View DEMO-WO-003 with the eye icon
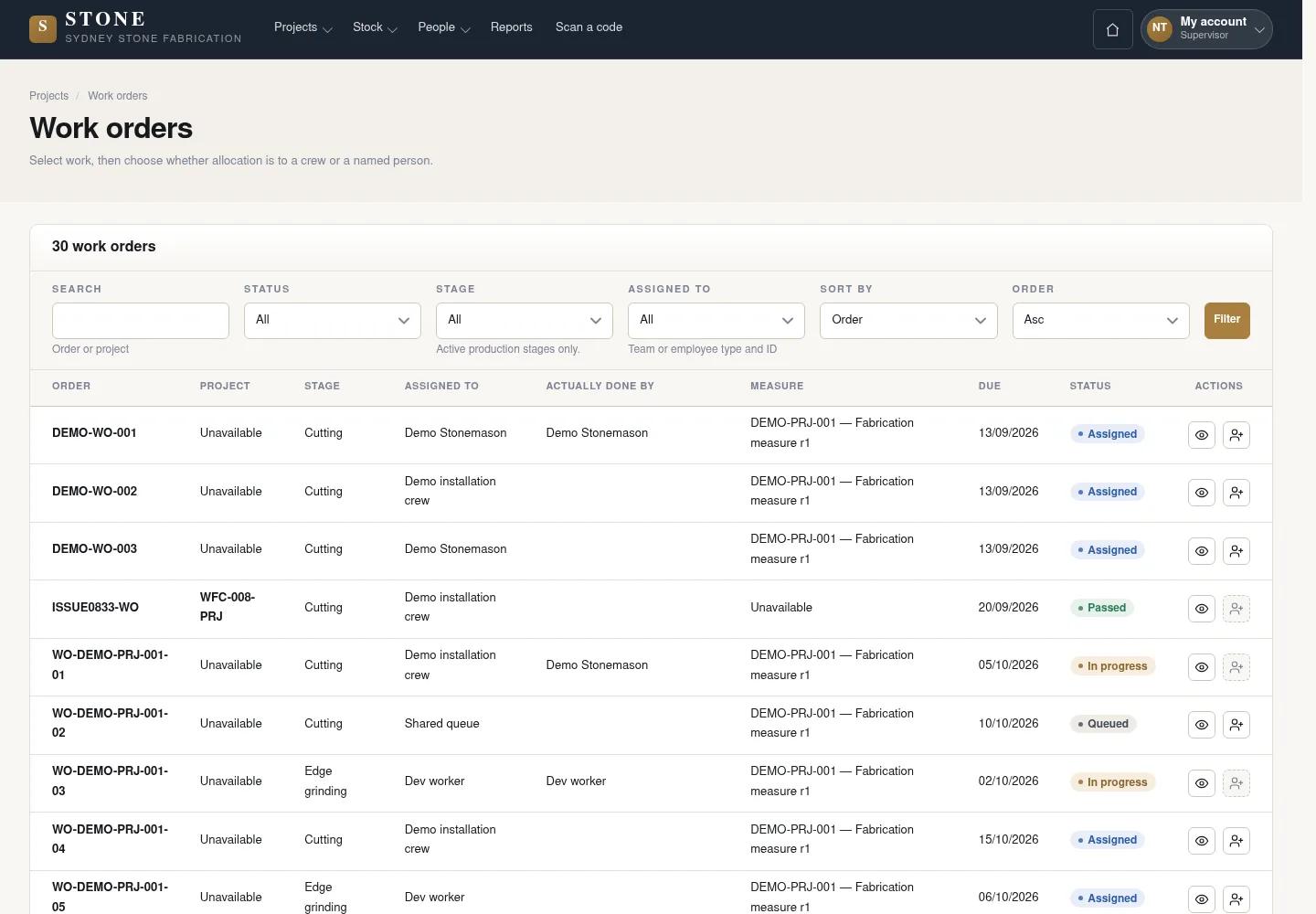 click(x=1202, y=551)
